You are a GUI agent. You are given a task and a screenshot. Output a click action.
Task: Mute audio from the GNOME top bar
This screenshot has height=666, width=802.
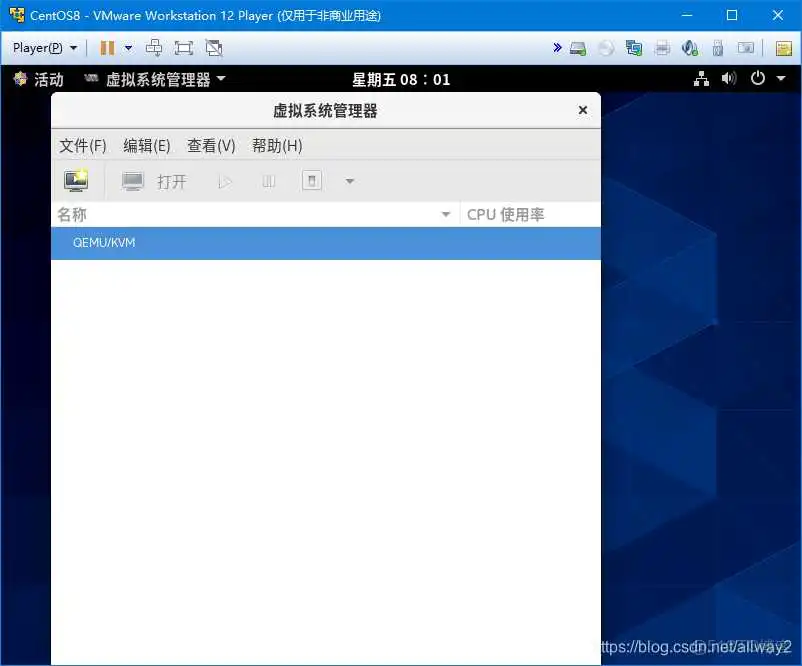click(x=729, y=78)
